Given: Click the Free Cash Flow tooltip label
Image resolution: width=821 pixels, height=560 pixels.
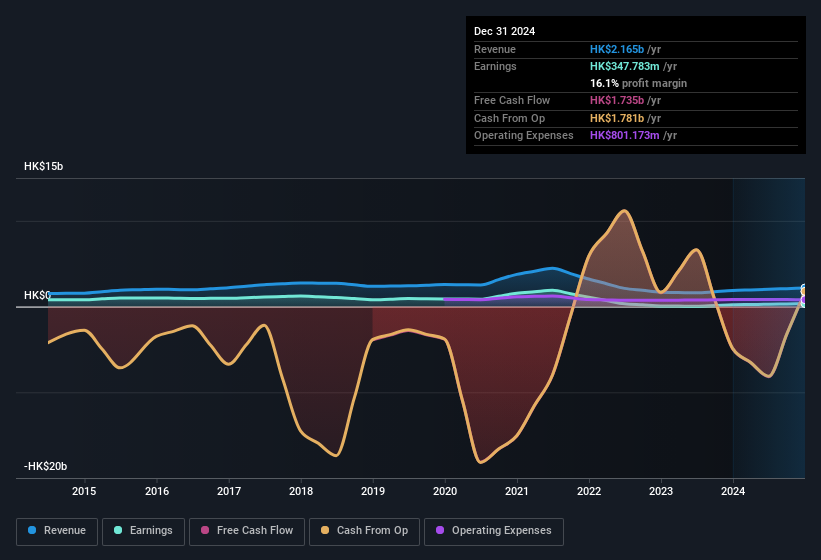Looking at the screenshot, I should [x=512, y=100].
